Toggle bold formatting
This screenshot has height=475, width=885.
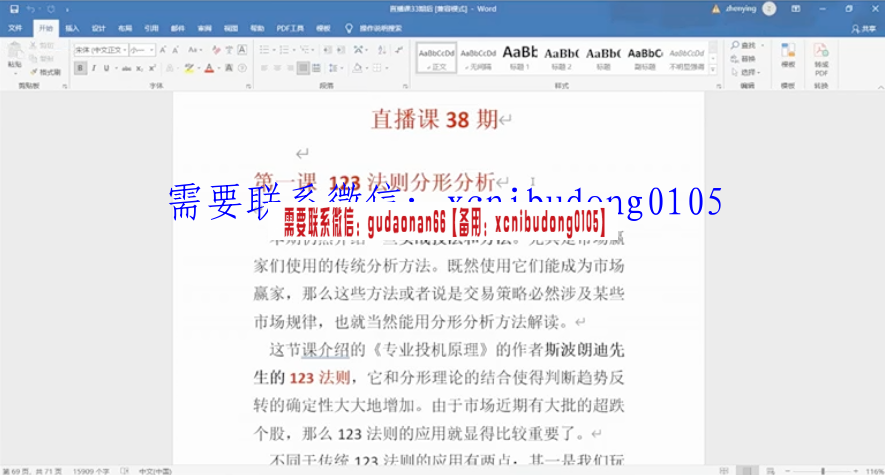80,68
